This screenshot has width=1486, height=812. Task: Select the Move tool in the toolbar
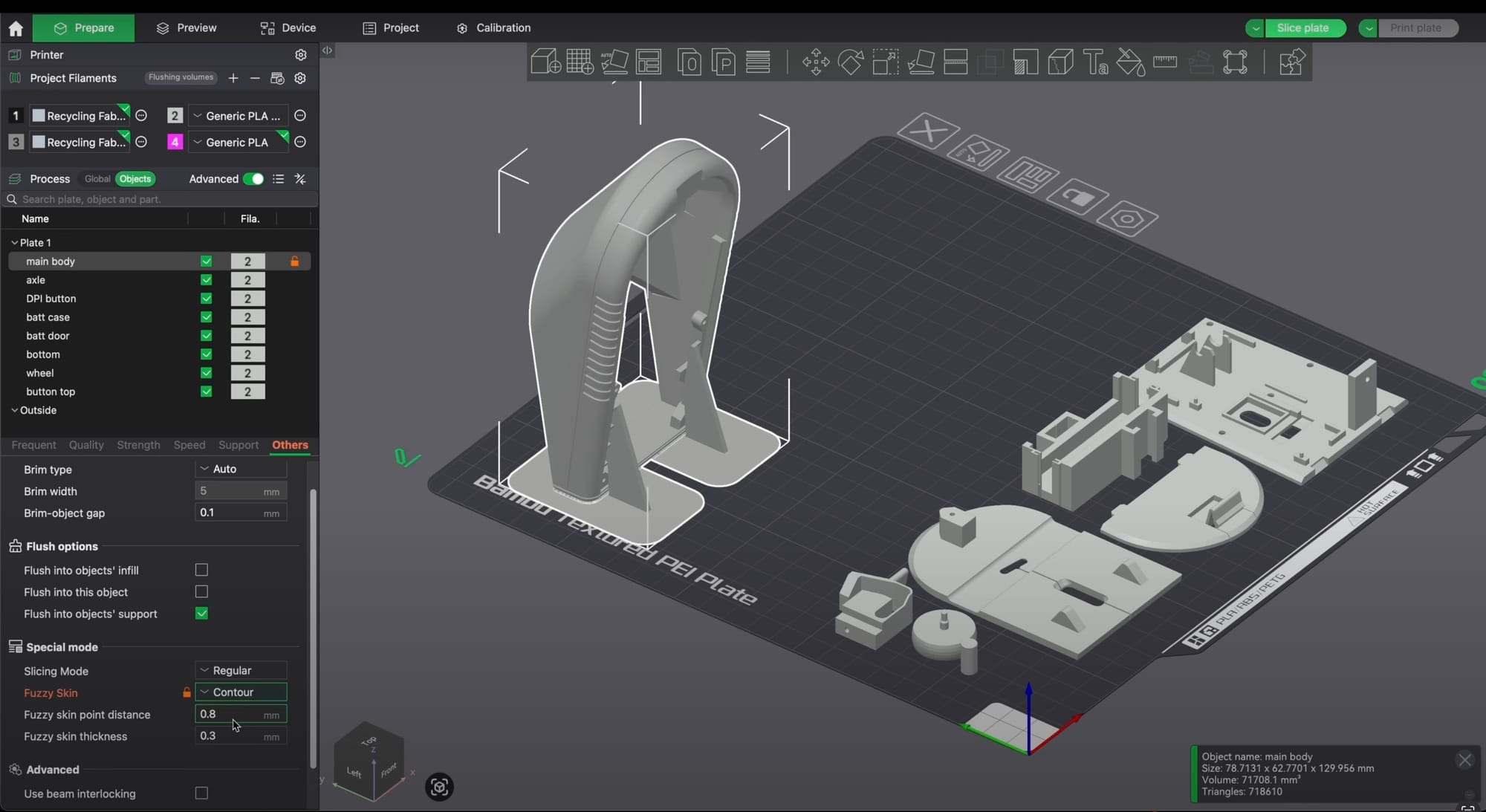(815, 62)
